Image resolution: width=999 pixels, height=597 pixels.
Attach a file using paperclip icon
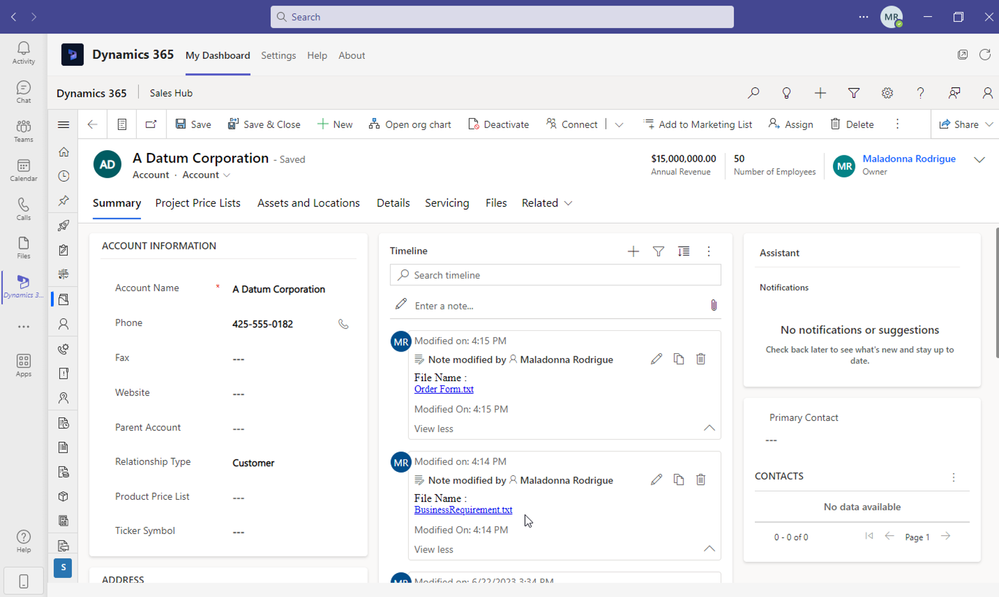[x=714, y=305]
